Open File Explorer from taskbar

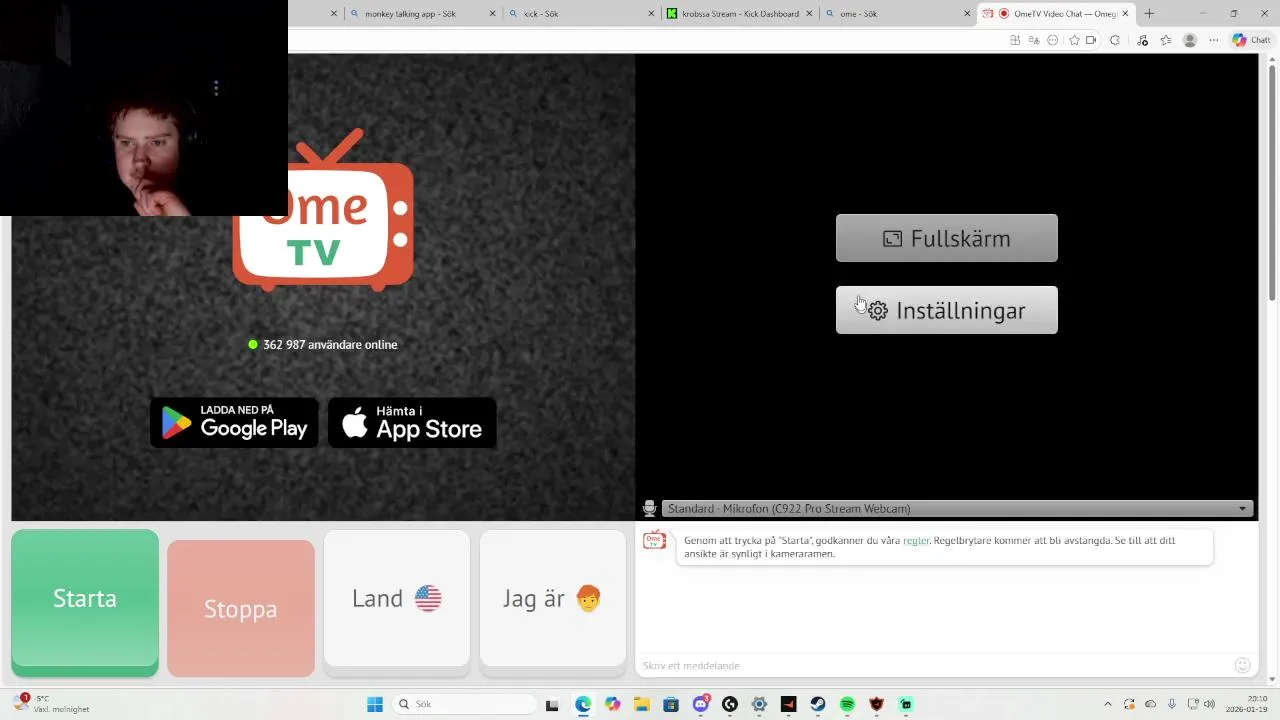tap(641, 704)
